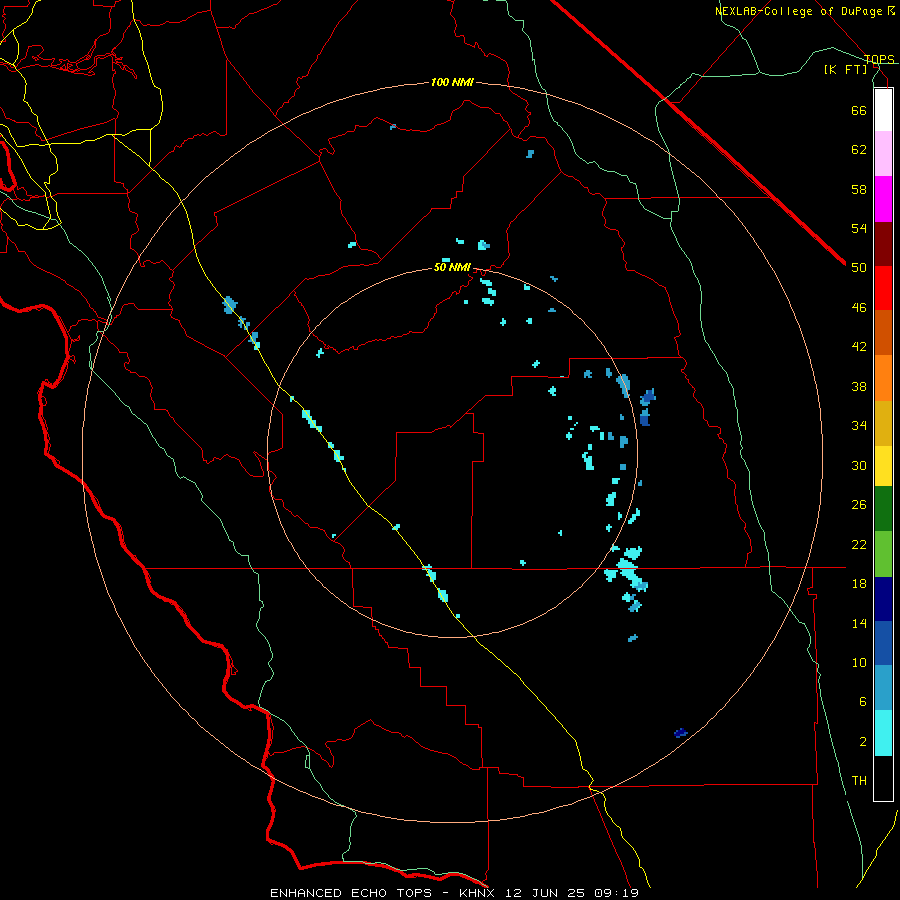Click the 50 NMI range ring label

tap(452, 267)
